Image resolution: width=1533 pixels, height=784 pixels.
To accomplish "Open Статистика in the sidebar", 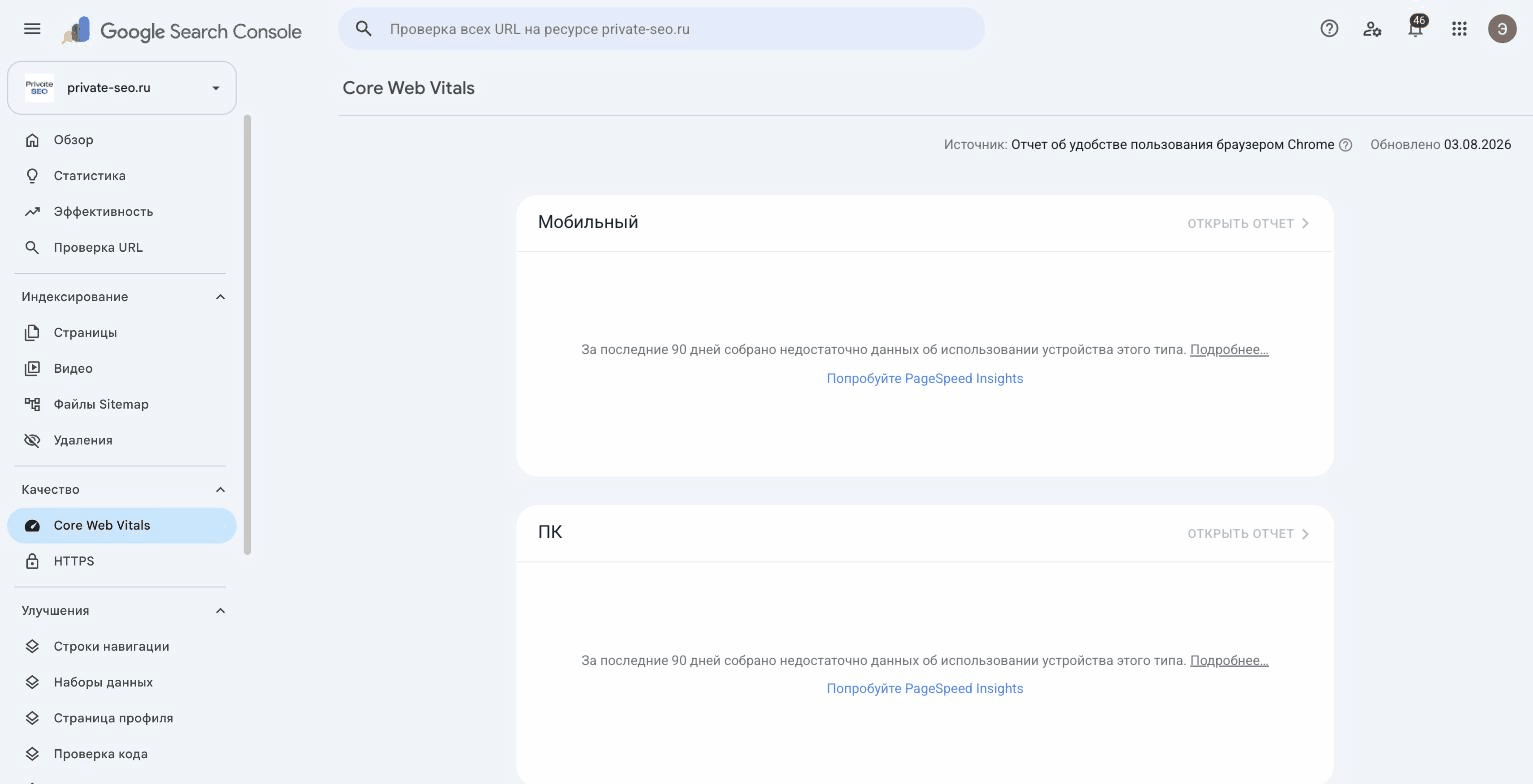I will 122,176.
